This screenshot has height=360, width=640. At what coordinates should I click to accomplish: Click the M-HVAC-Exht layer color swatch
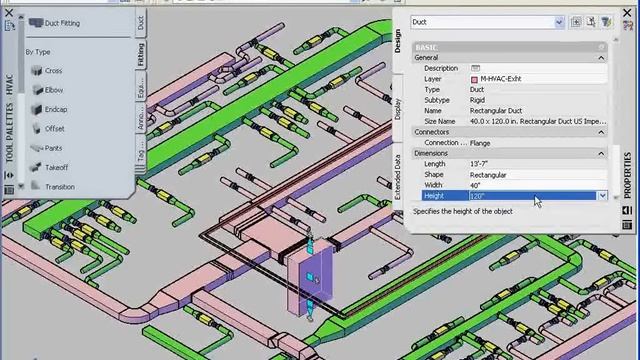click(x=474, y=79)
